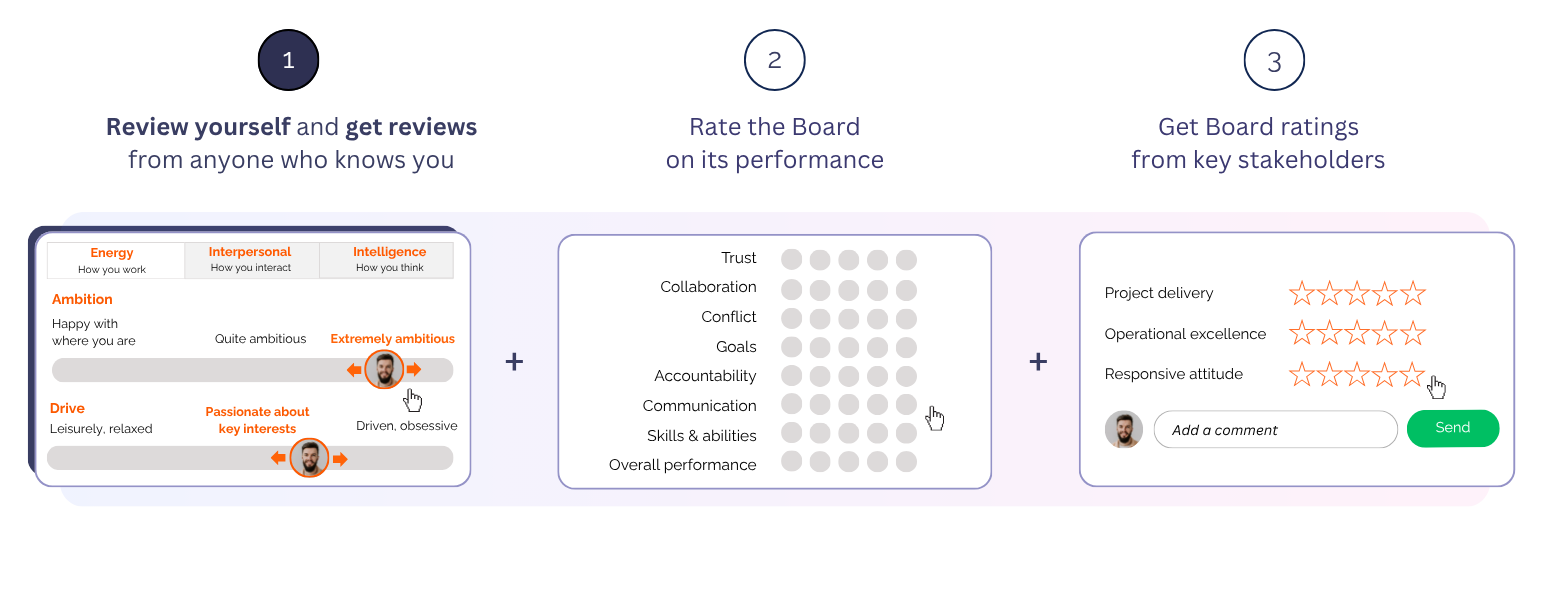Click the right arrow on Drive slider
The height and width of the screenshot is (600, 1550).
(340, 459)
